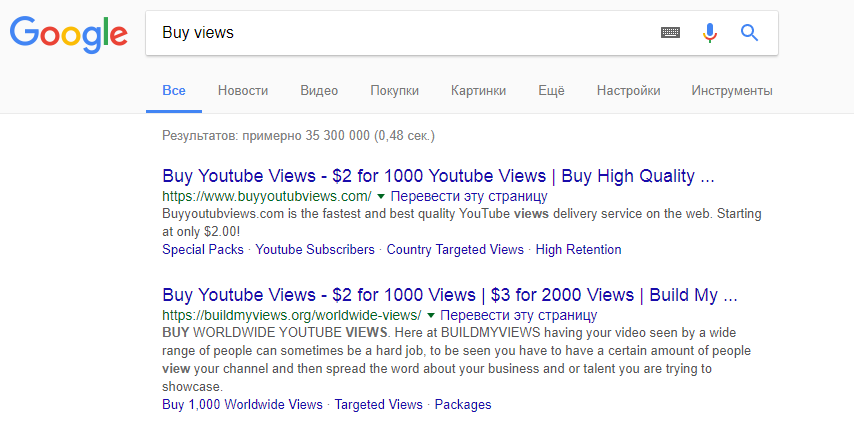This screenshot has height=421, width=854.
Task: Expand the "Ещё" menu
Action: coord(551,90)
